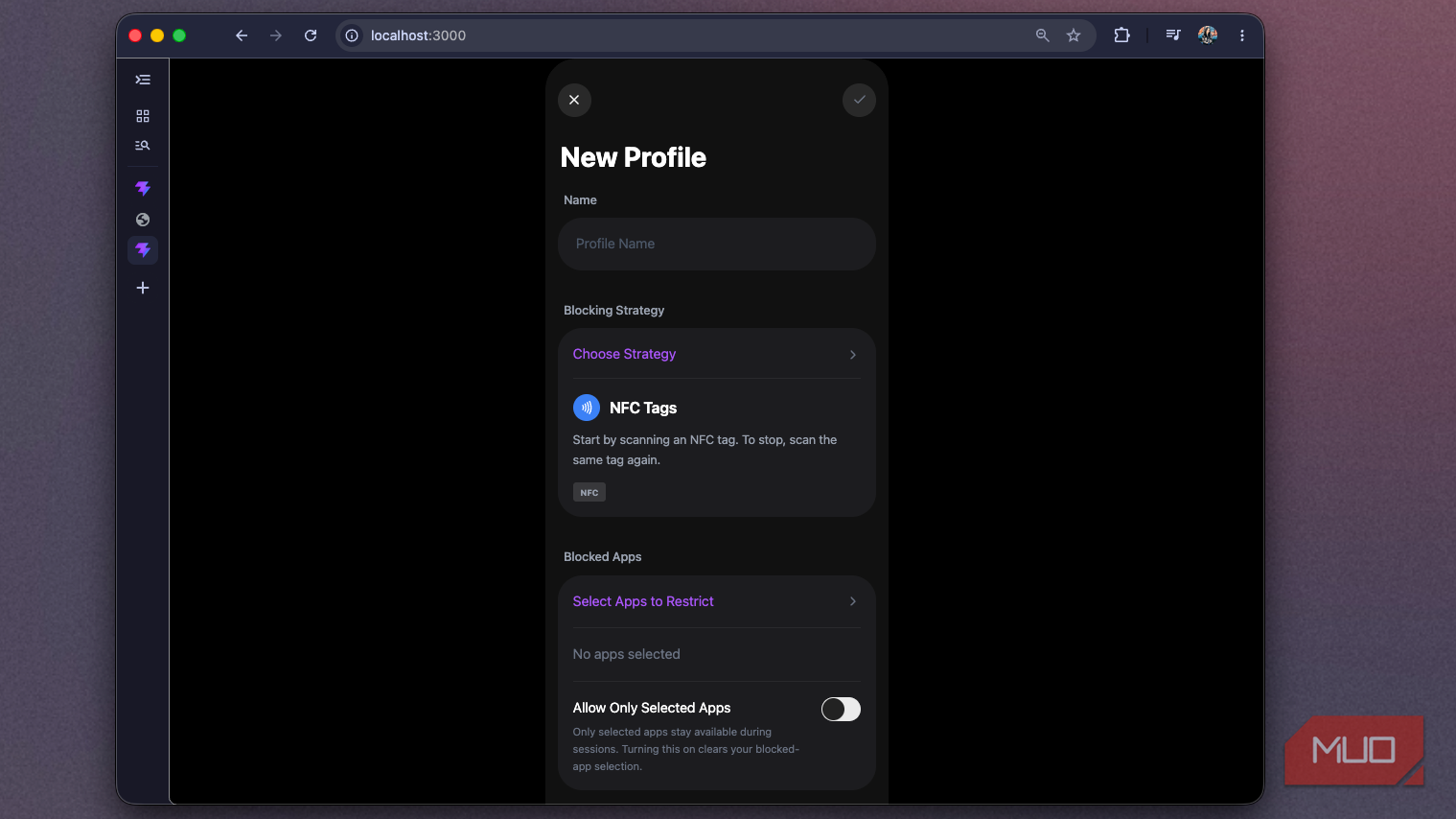Open the browser profile avatar
Image resolution: width=1456 pixels, height=819 pixels.
[x=1208, y=35]
